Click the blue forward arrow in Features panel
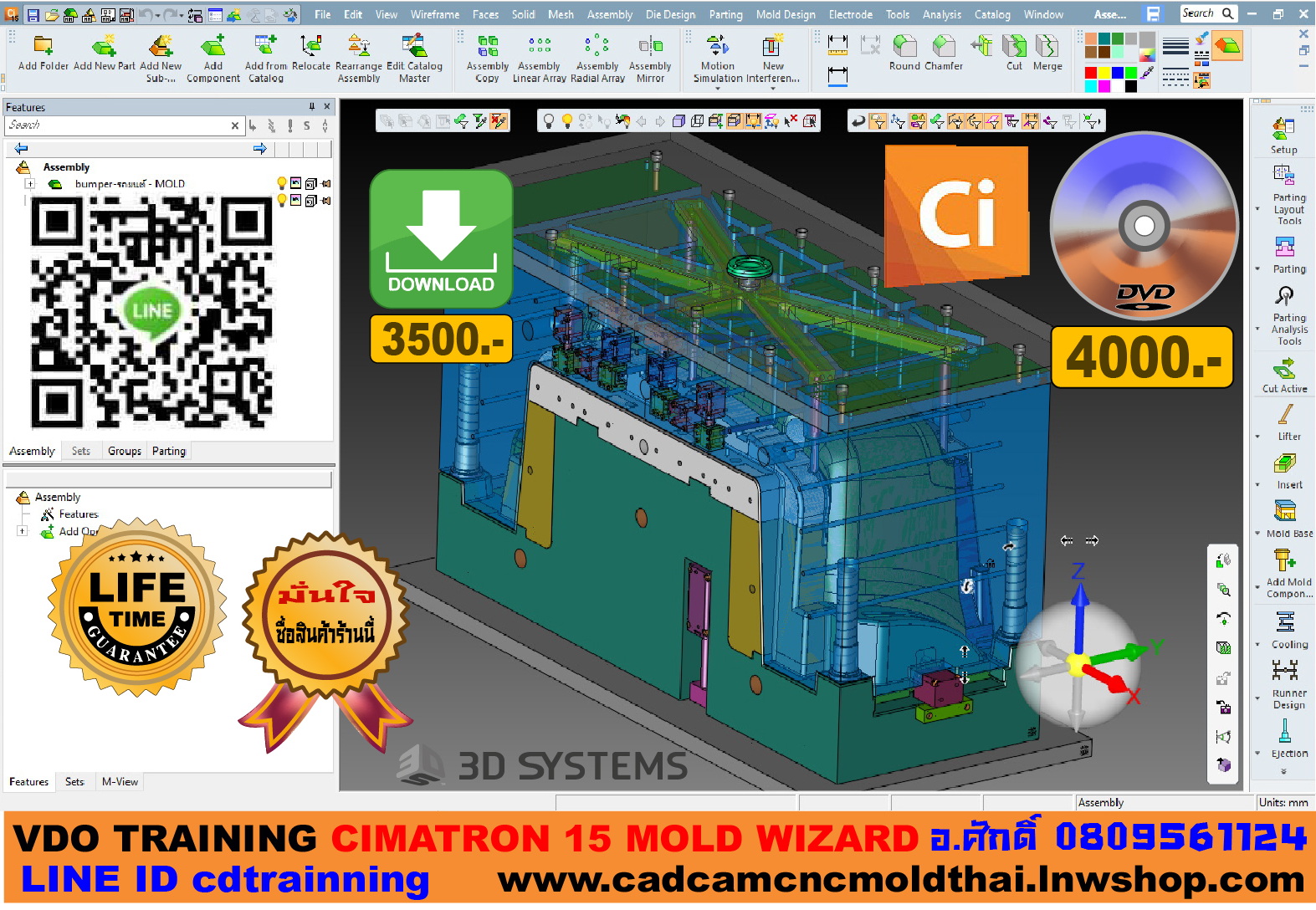1316x910 pixels. click(260, 149)
